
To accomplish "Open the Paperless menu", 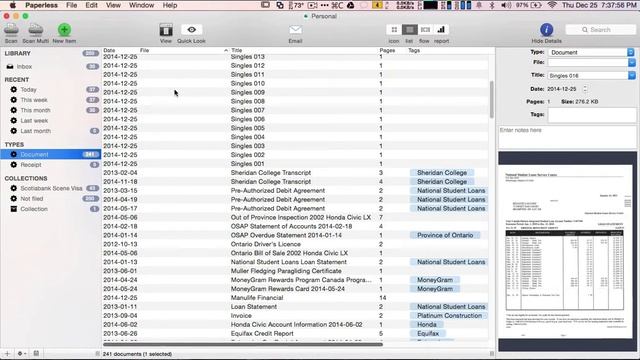I will [41, 5].
